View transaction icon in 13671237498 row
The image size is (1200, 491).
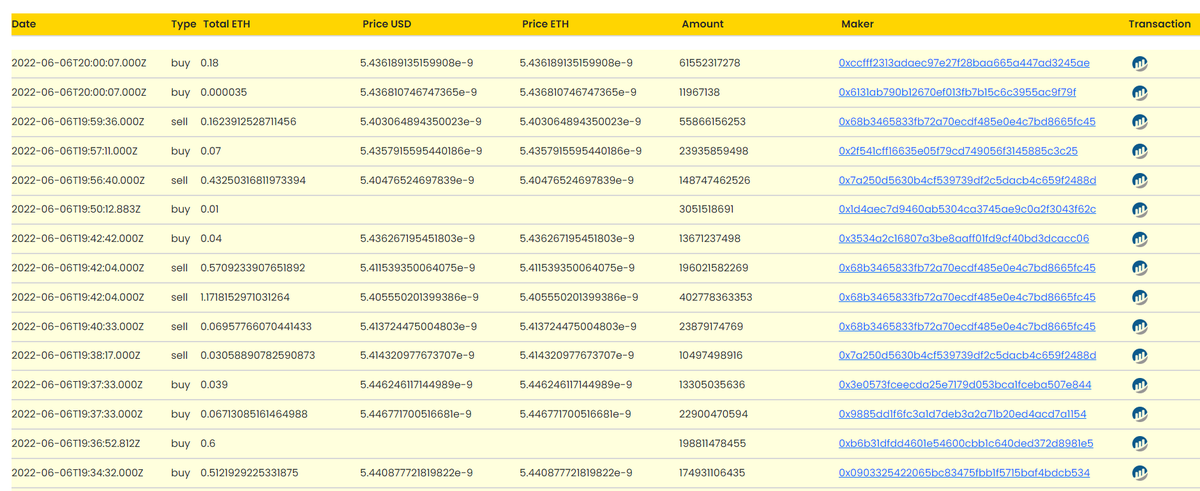(x=1139, y=239)
